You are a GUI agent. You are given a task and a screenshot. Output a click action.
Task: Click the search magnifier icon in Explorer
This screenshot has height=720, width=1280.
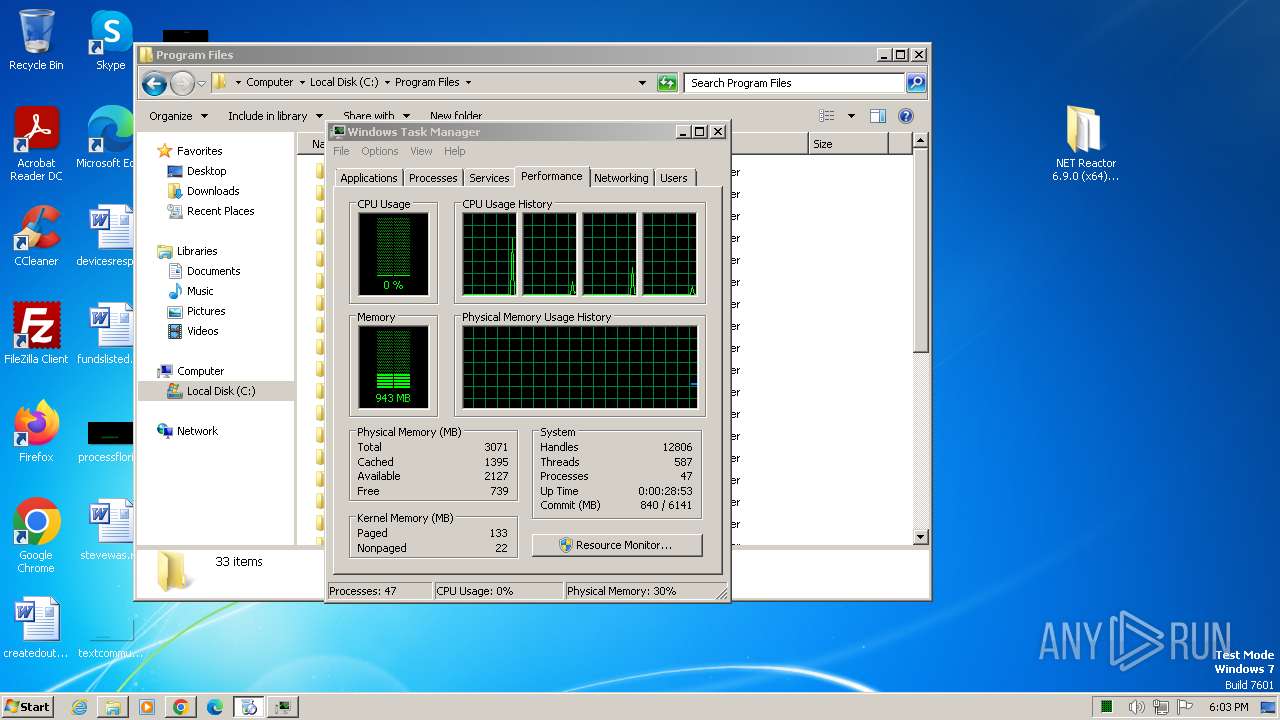(916, 83)
